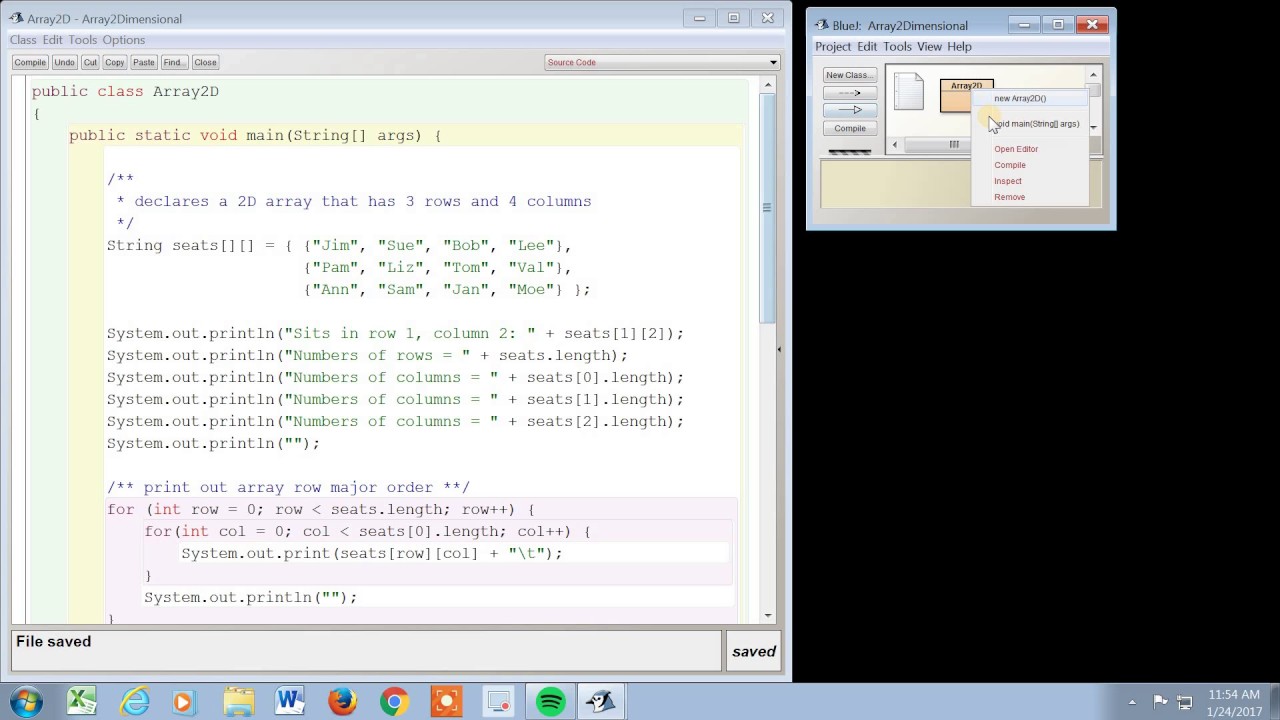Open Spotify from the taskbar
The width and height of the screenshot is (1280, 720).
(x=550, y=701)
